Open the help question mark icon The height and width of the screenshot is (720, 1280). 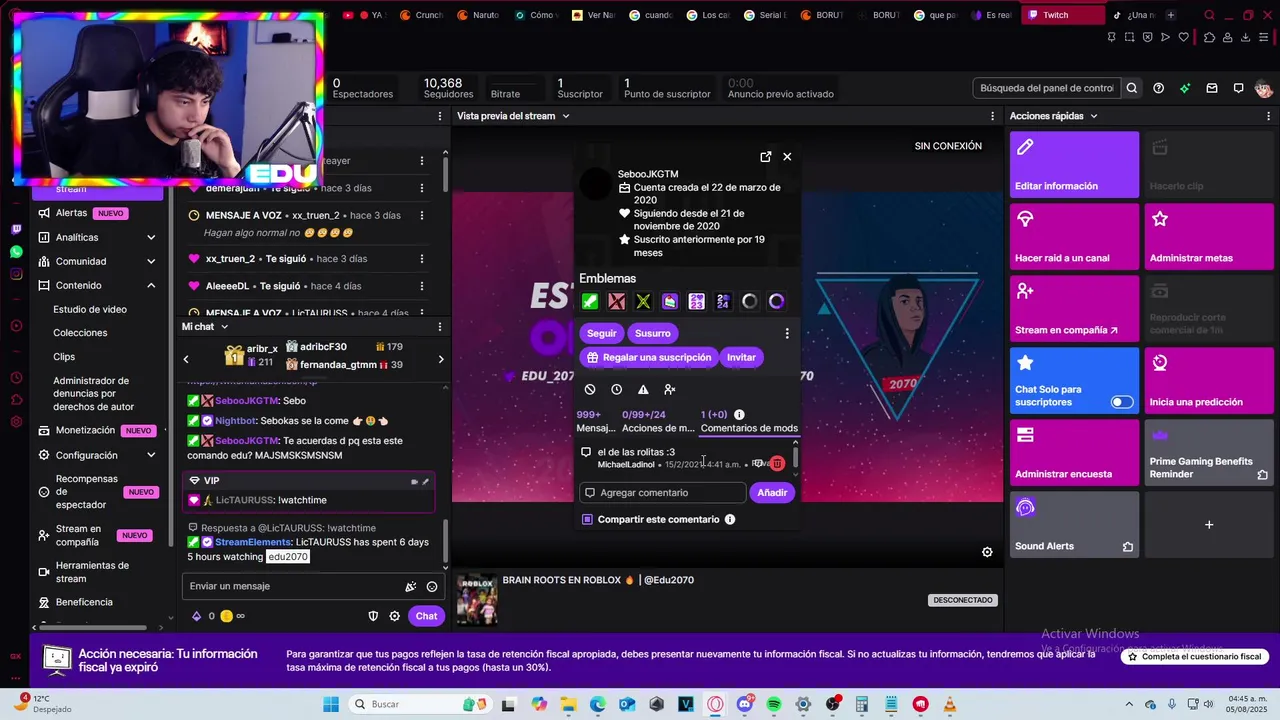(1158, 88)
